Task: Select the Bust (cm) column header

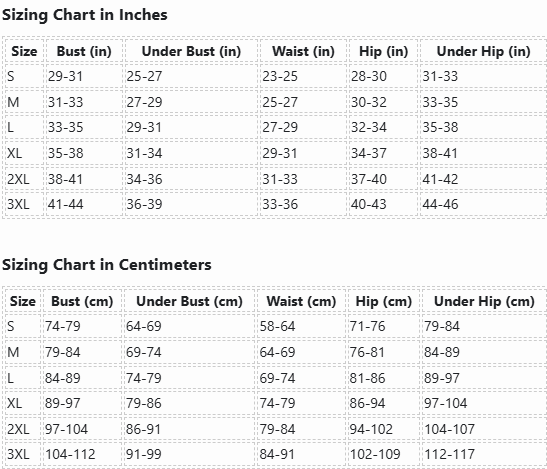Action: click(82, 301)
